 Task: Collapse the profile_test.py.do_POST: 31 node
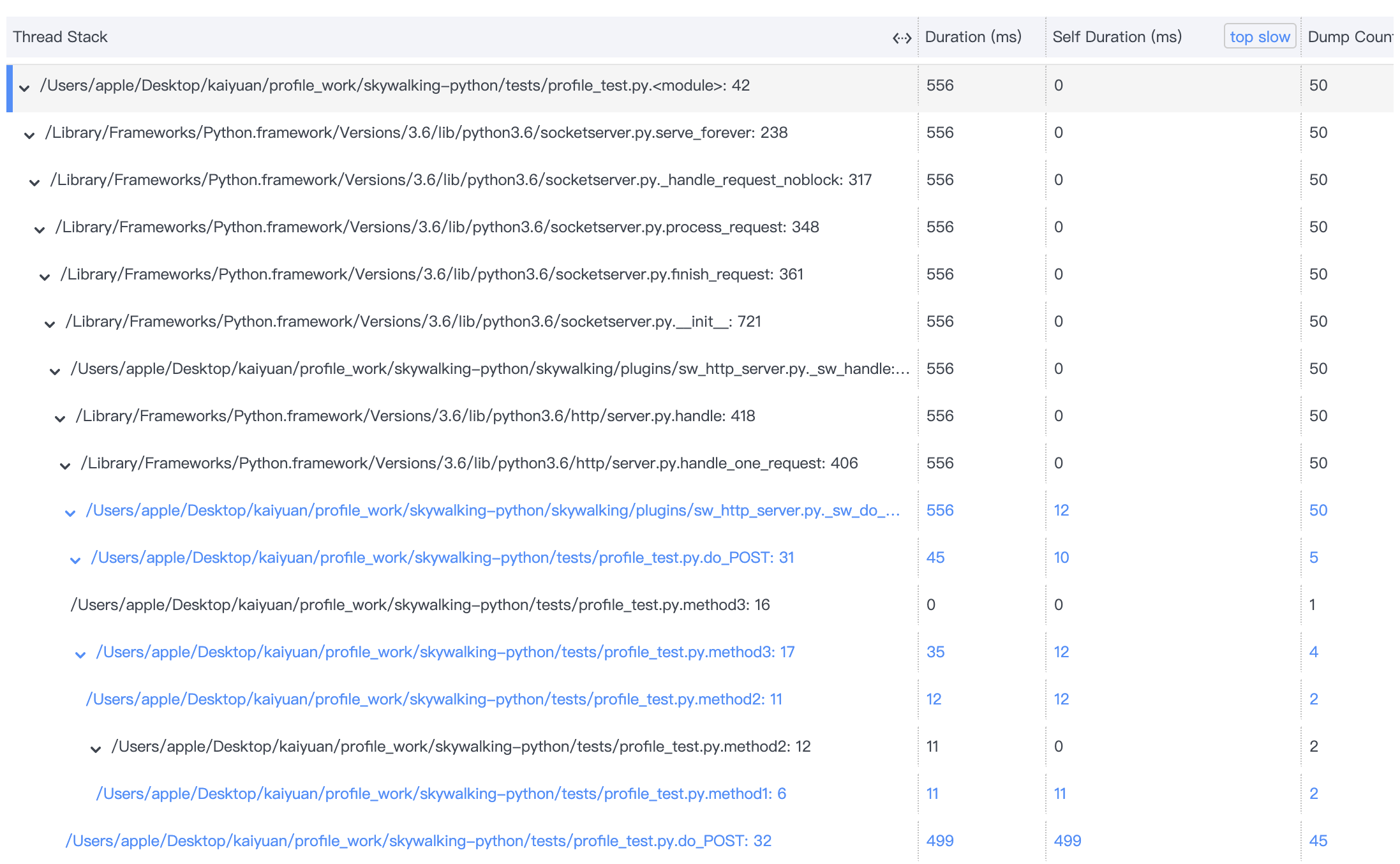[75, 559]
